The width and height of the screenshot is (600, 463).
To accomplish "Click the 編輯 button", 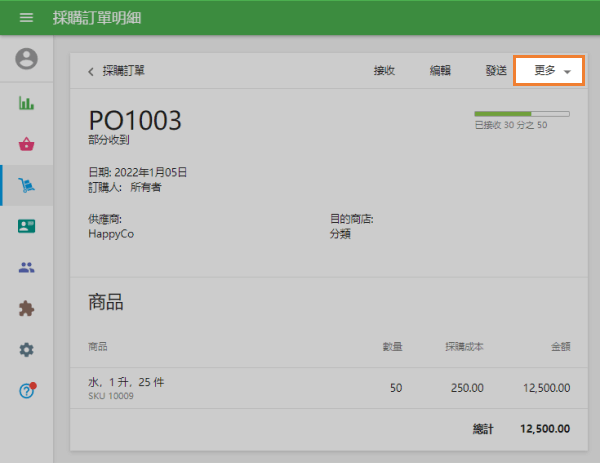I will pos(440,71).
